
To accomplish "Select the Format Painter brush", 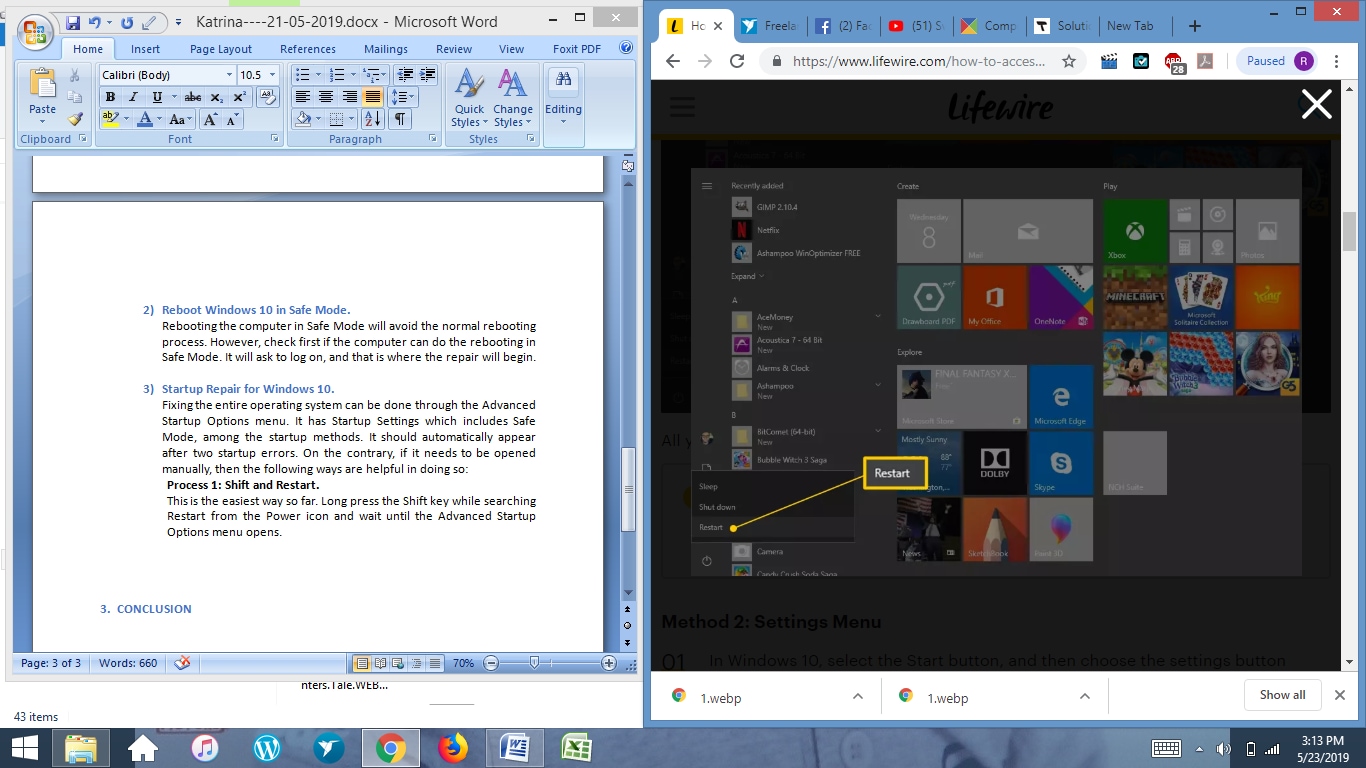I will point(75,119).
